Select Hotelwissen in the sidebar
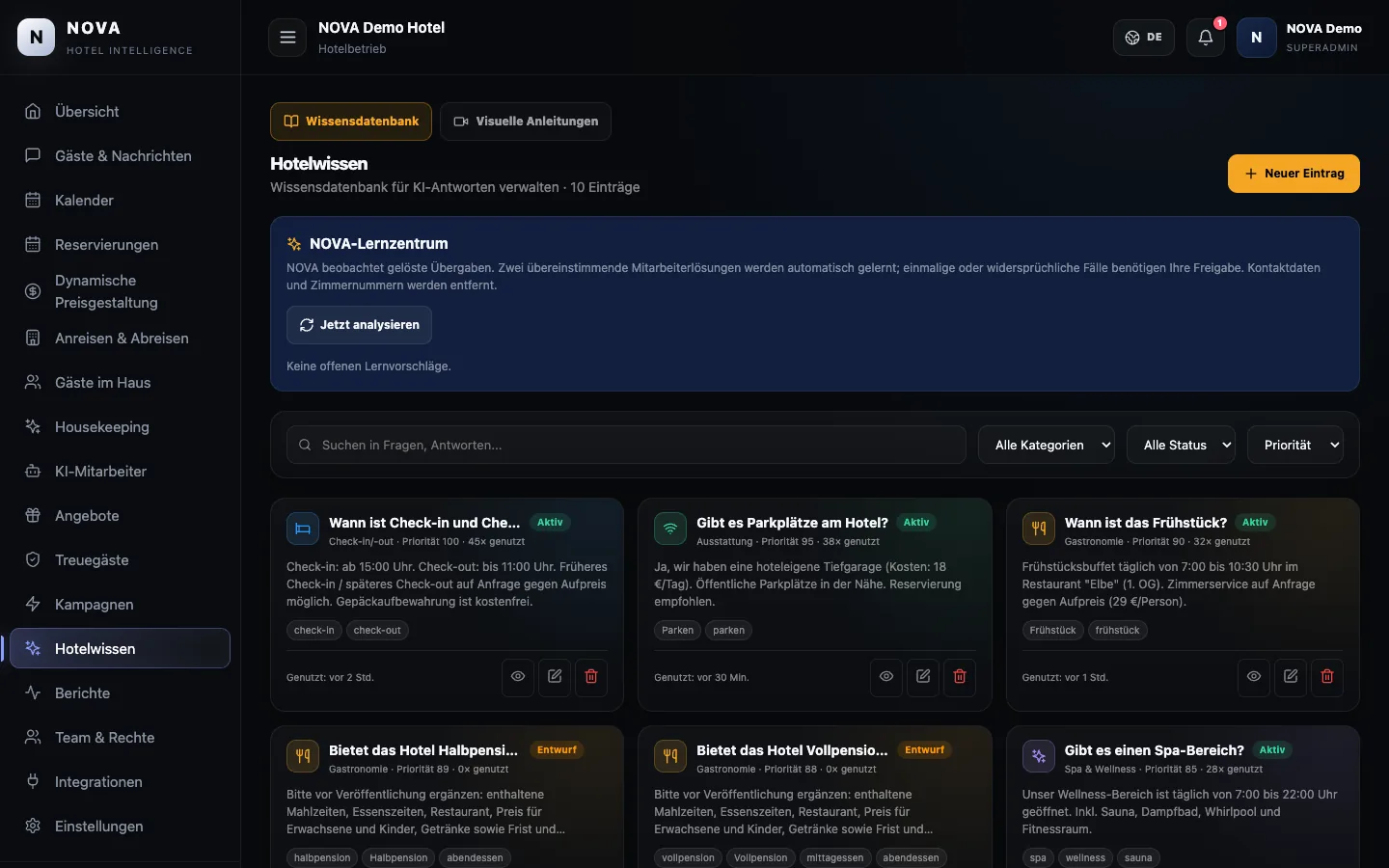1389x868 pixels. tap(120, 648)
